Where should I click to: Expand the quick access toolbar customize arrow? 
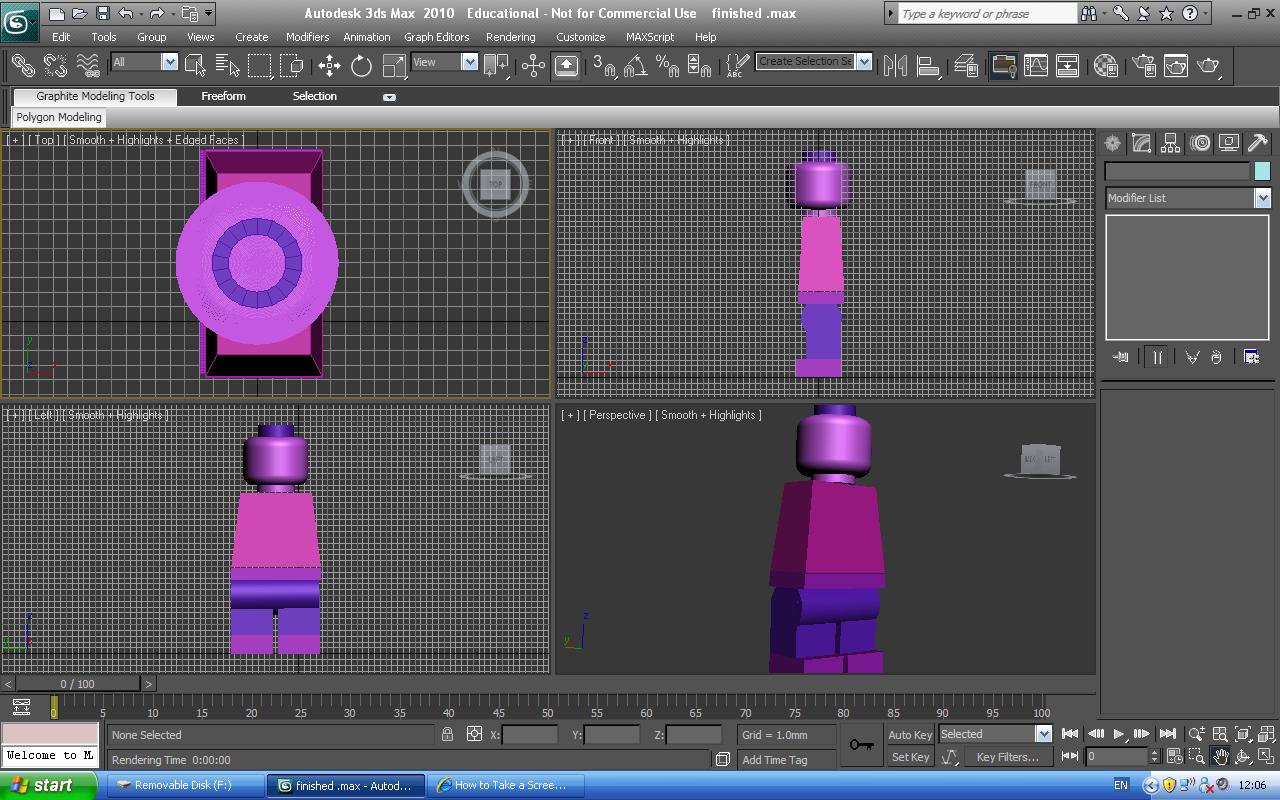(208, 14)
